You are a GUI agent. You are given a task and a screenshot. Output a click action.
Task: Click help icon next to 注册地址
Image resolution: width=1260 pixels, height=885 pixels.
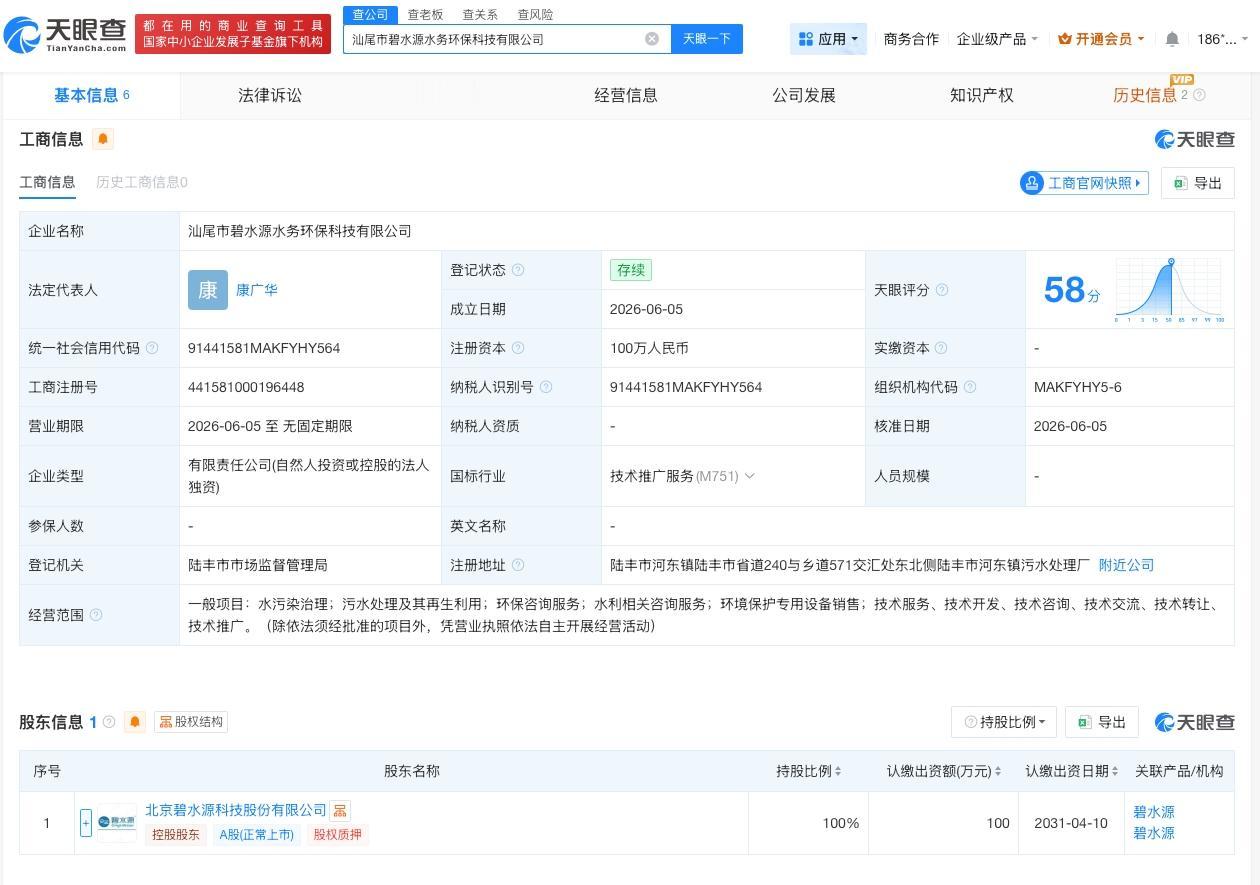[518, 565]
